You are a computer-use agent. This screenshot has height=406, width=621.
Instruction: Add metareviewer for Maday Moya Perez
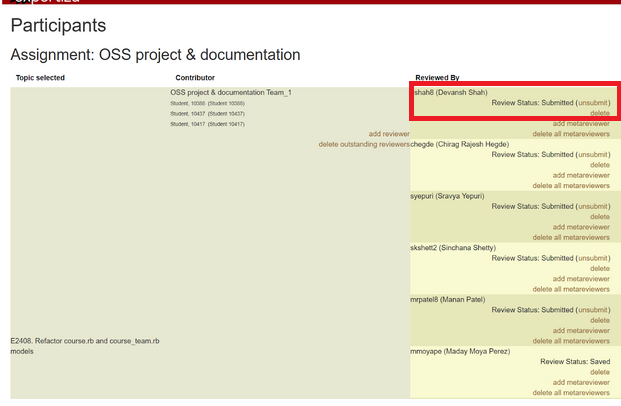580,382
